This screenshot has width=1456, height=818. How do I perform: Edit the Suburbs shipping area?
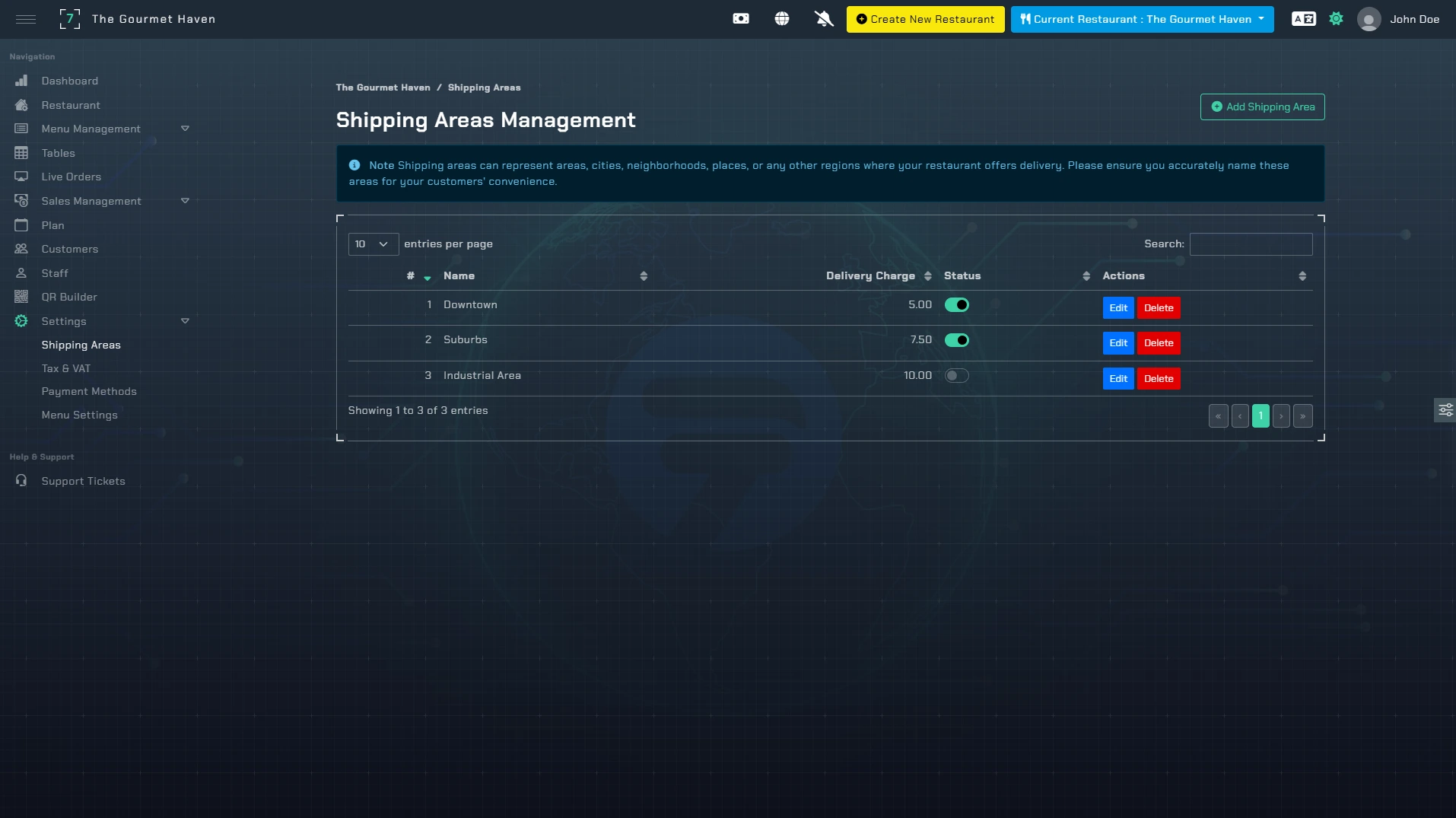(1118, 343)
